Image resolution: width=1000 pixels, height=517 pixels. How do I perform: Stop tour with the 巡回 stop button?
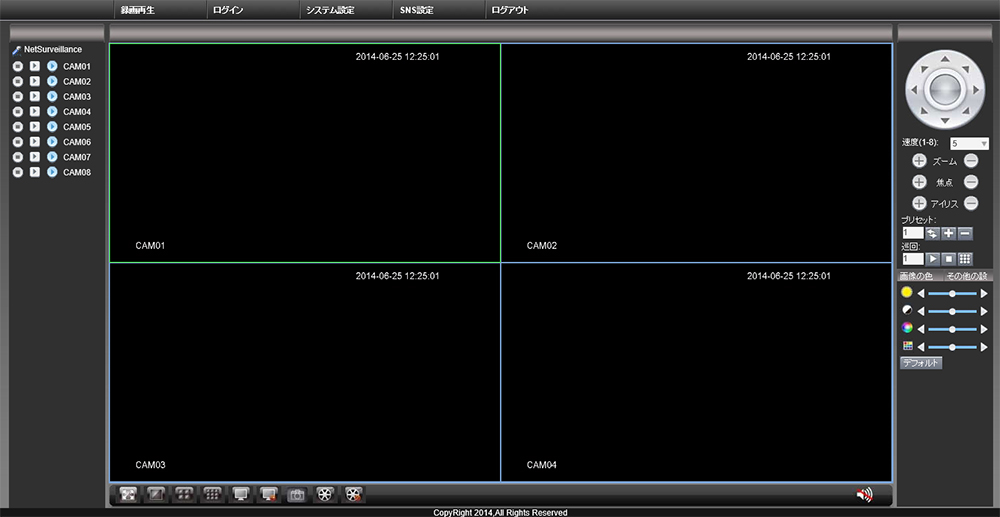(949, 259)
